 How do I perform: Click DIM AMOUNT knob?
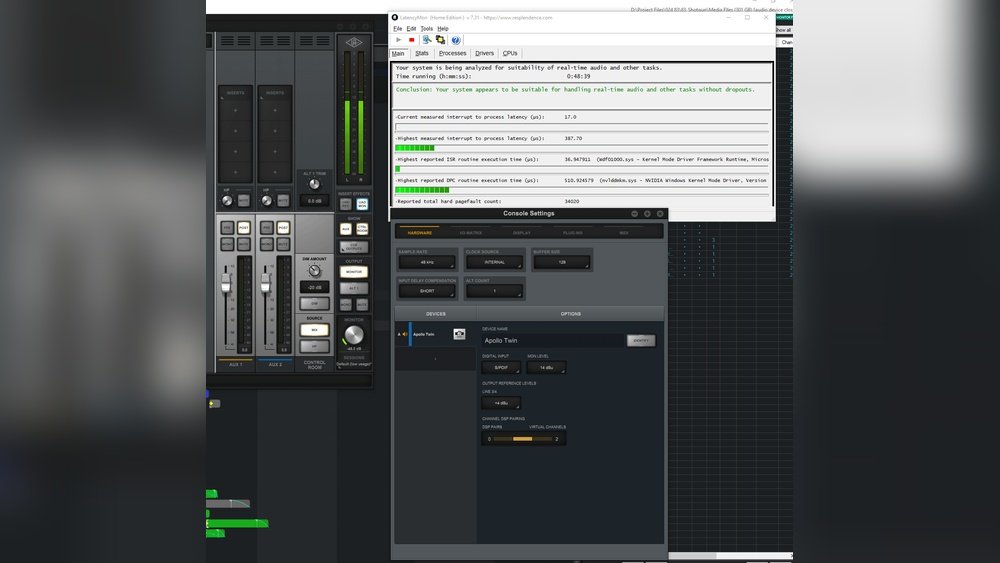314,270
